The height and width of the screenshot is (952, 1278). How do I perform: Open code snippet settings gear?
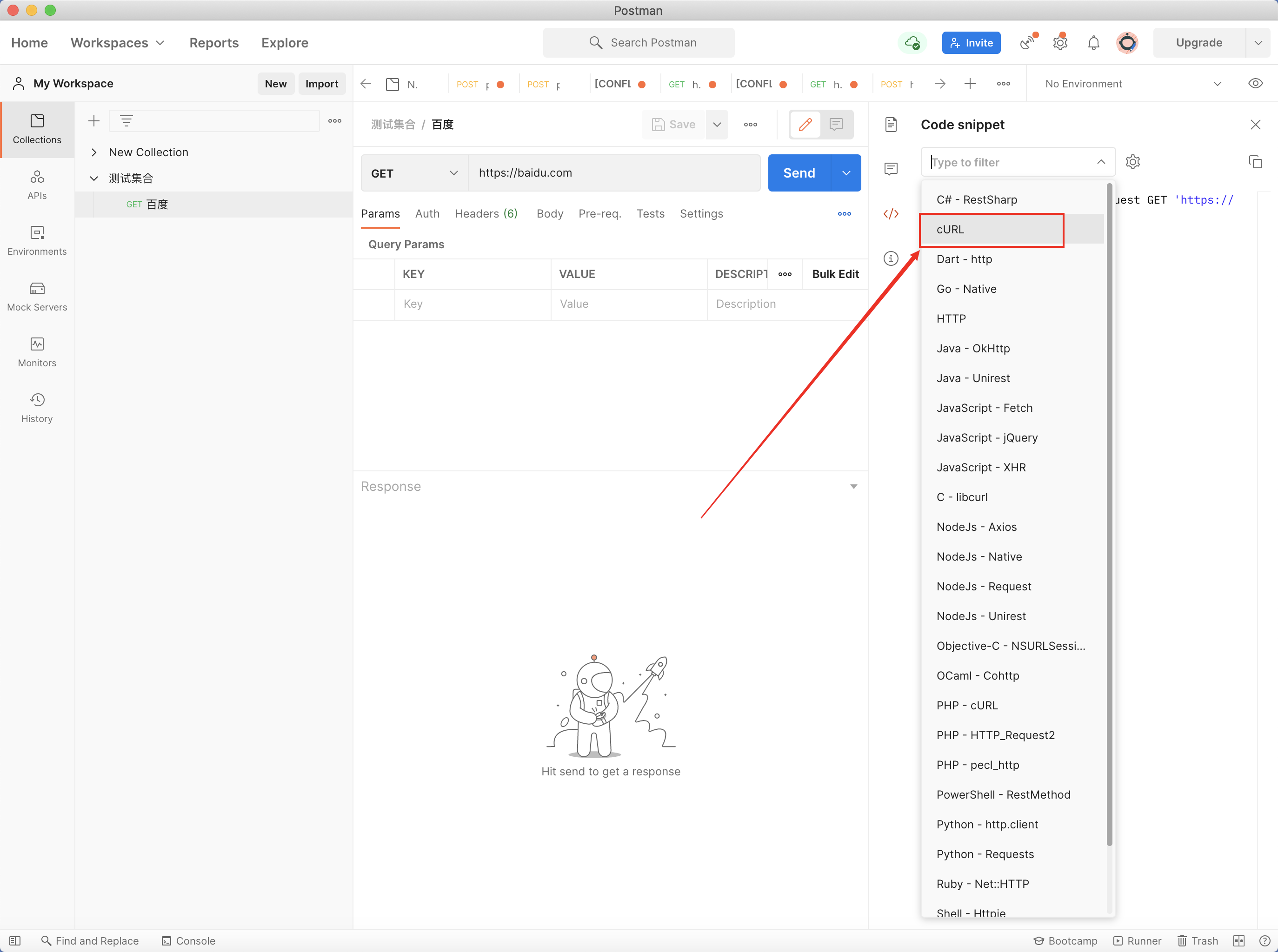pyautogui.click(x=1133, y=162)
